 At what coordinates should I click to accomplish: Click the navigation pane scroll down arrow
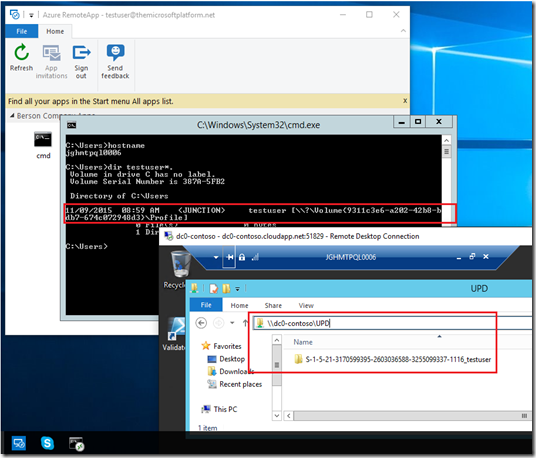pos(277,416)
